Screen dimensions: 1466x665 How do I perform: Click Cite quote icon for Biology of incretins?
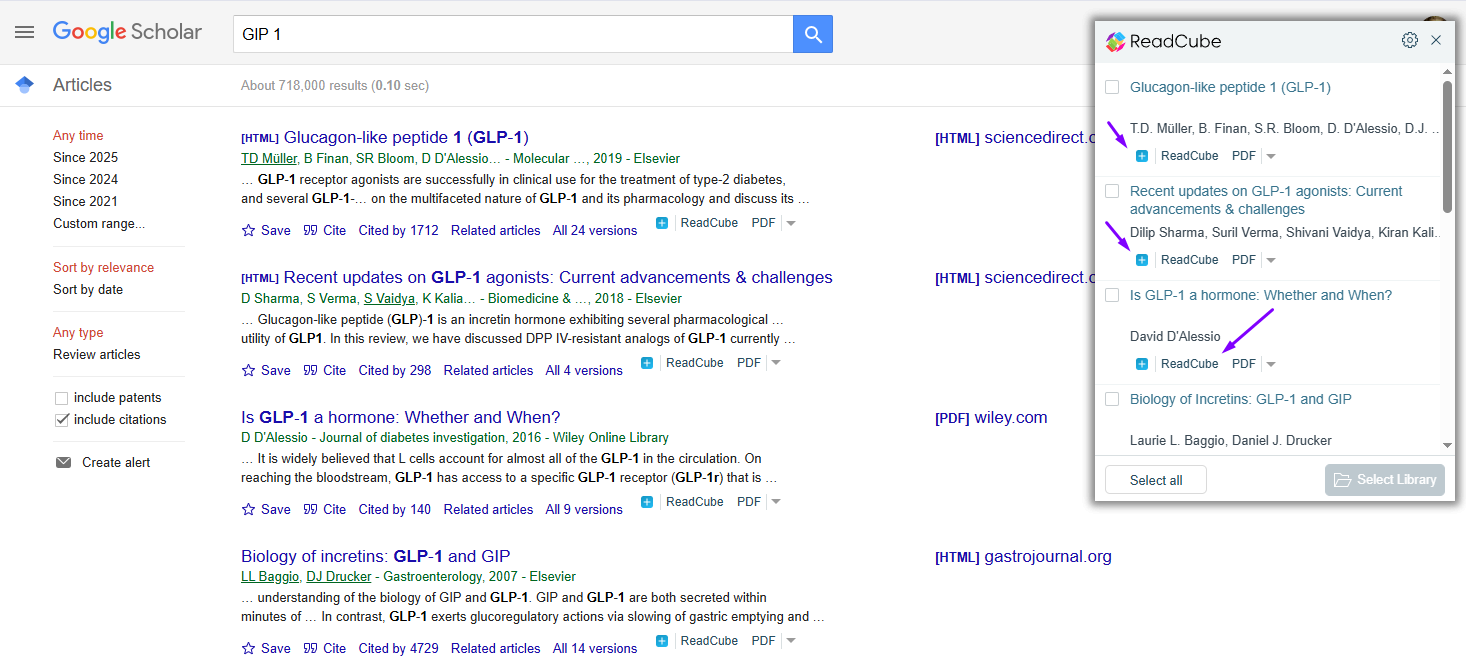pos(310,648)
